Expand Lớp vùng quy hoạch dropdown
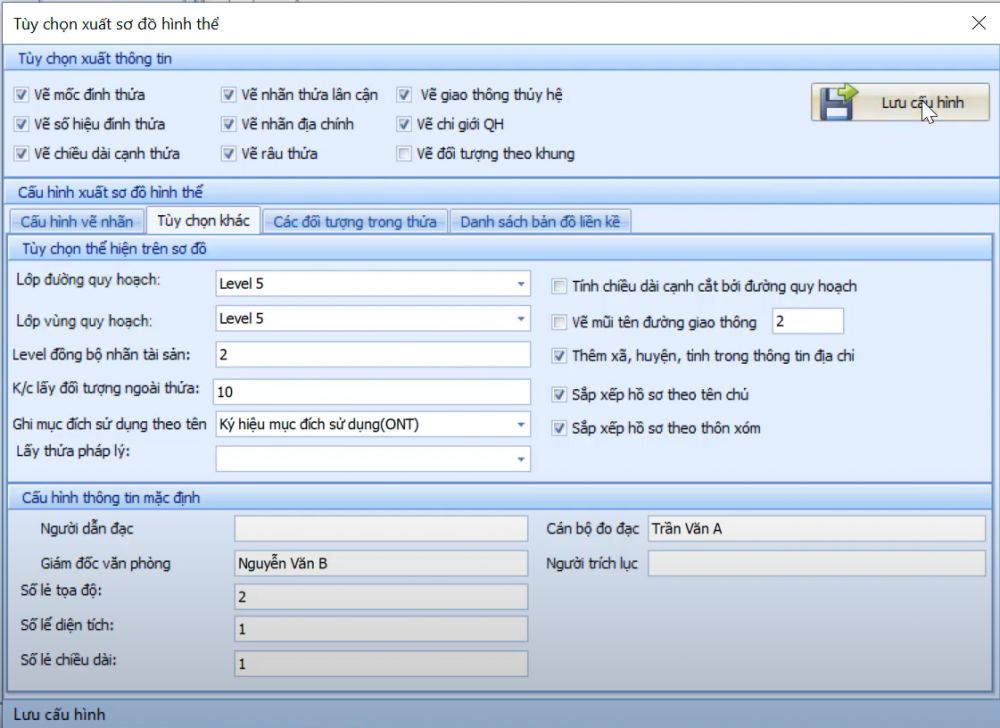Image resolution: width=1000 pixels, height=728 pixels. (x=520, y=319)
